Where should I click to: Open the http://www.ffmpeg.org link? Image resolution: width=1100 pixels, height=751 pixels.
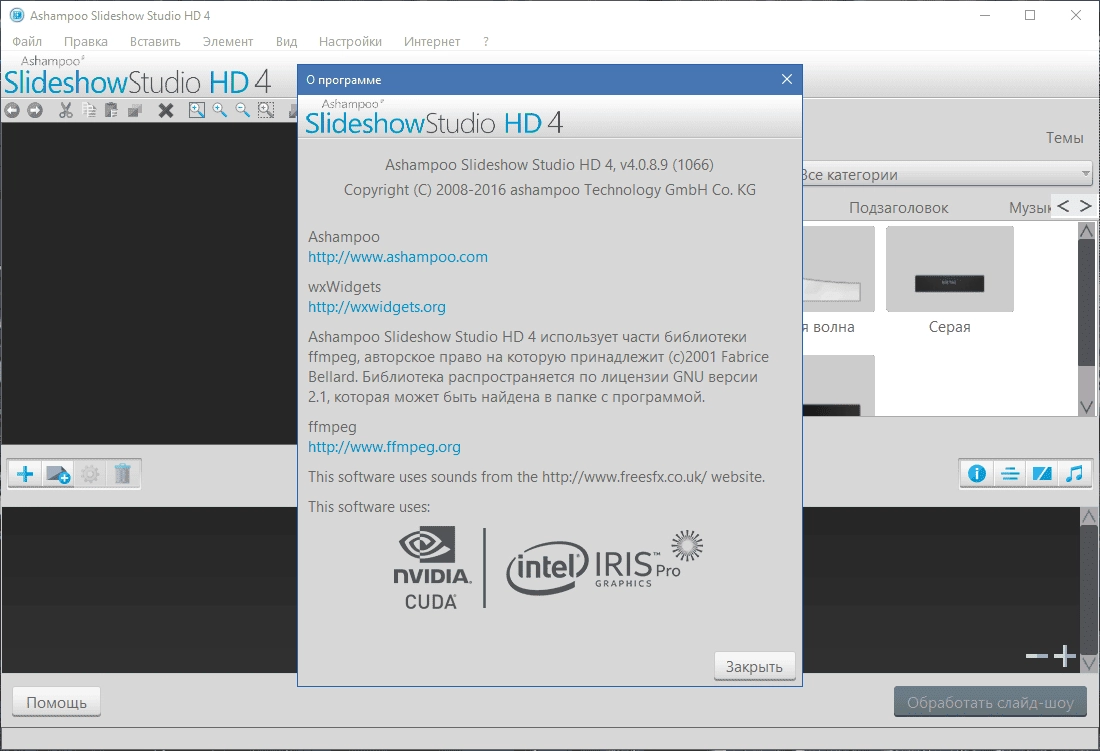[x=384, y=447]
